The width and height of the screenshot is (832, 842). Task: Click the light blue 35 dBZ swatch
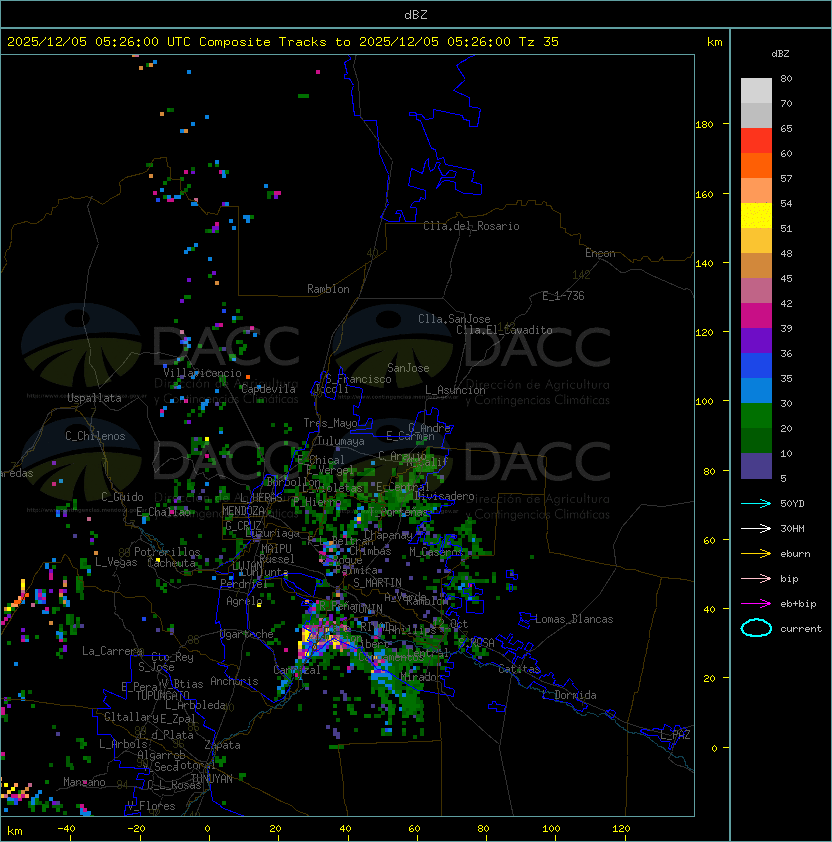point(756,390)
